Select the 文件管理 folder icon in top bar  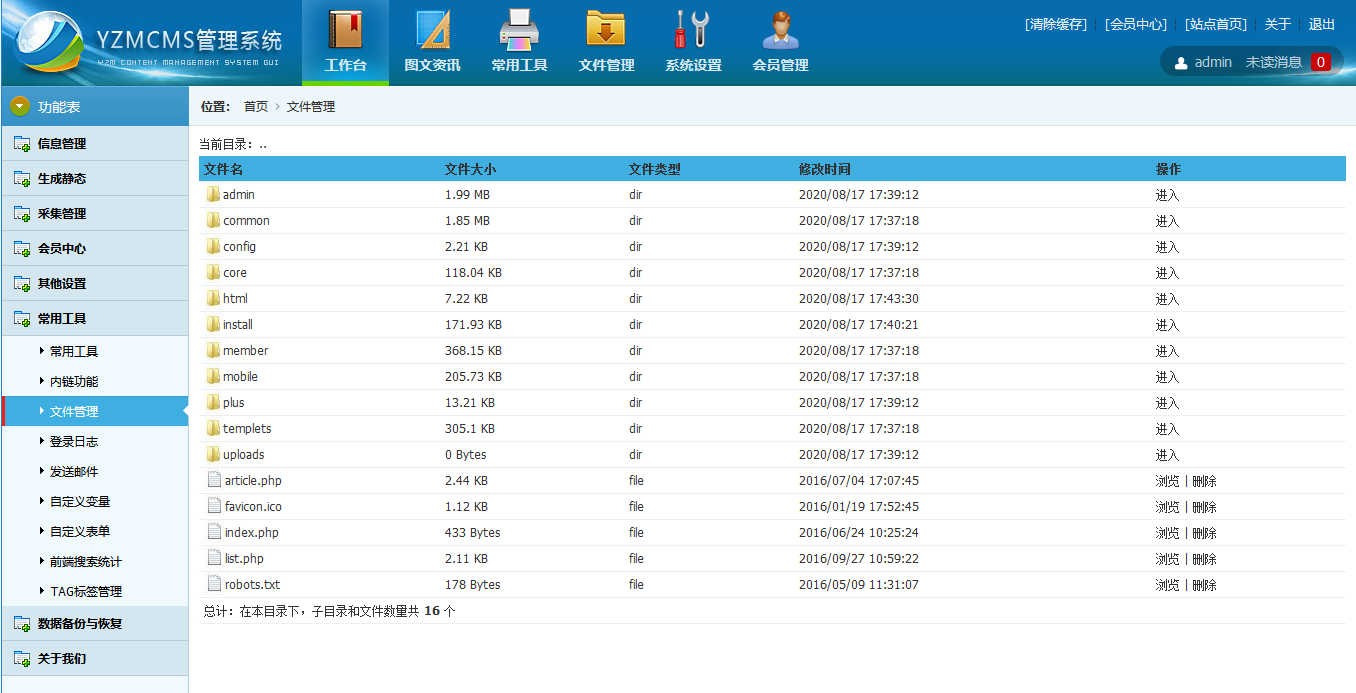pyautogui.click(x=606, y=30)
